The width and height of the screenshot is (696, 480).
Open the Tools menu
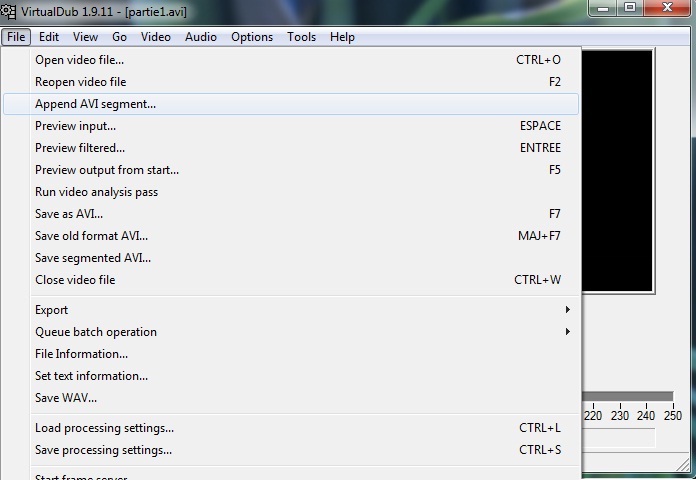(x=301, y=37)
